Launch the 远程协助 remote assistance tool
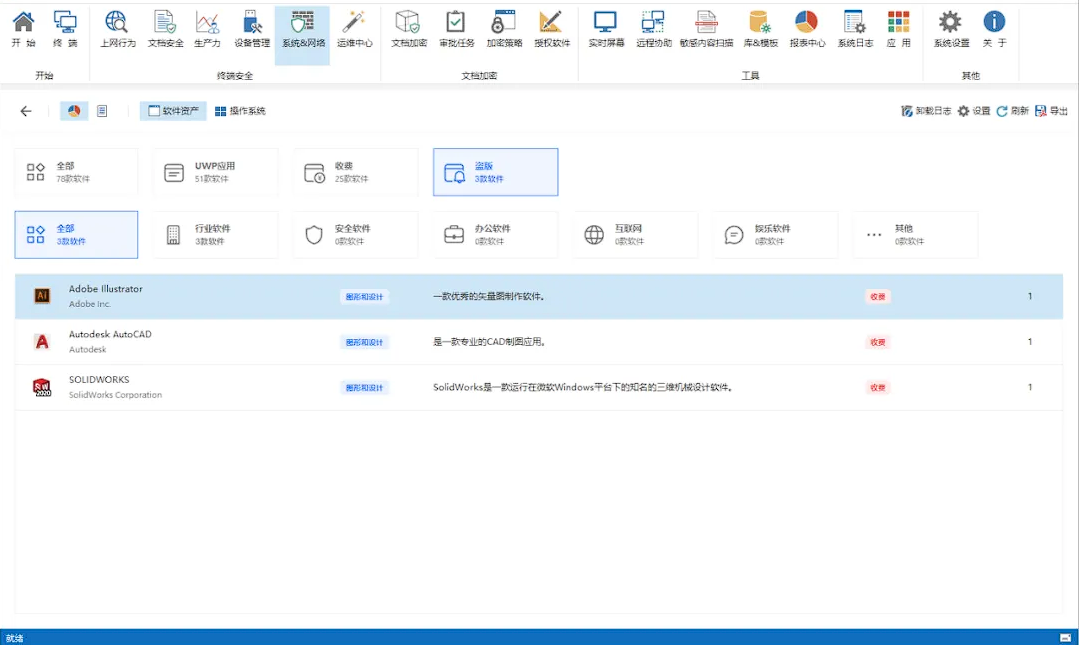The image size is (1079, 645). tap(654, 30)
